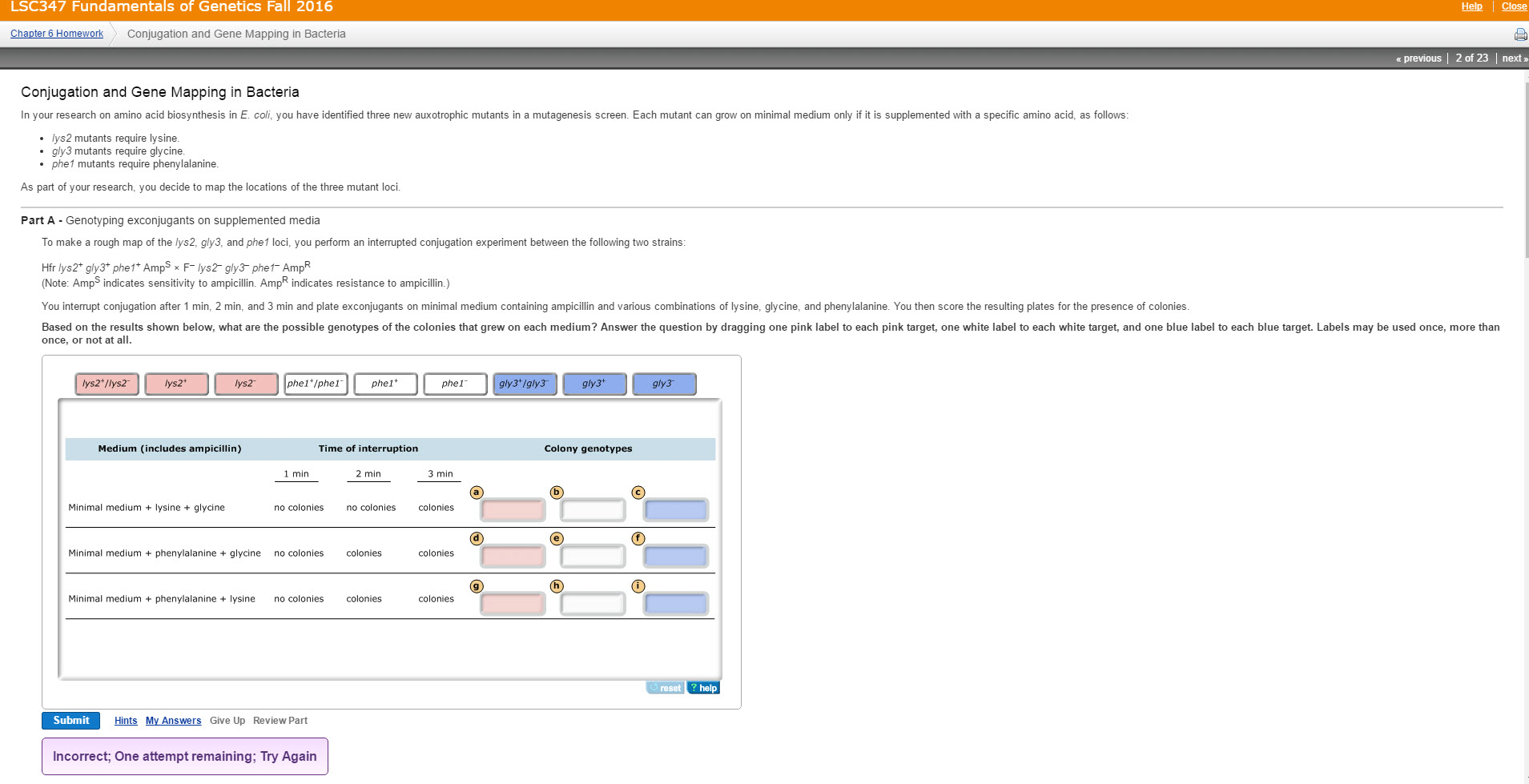Go to Chapter 6 Homework breadcrumb
Viewport: 1529px width, 784px height.
(57, 34)
